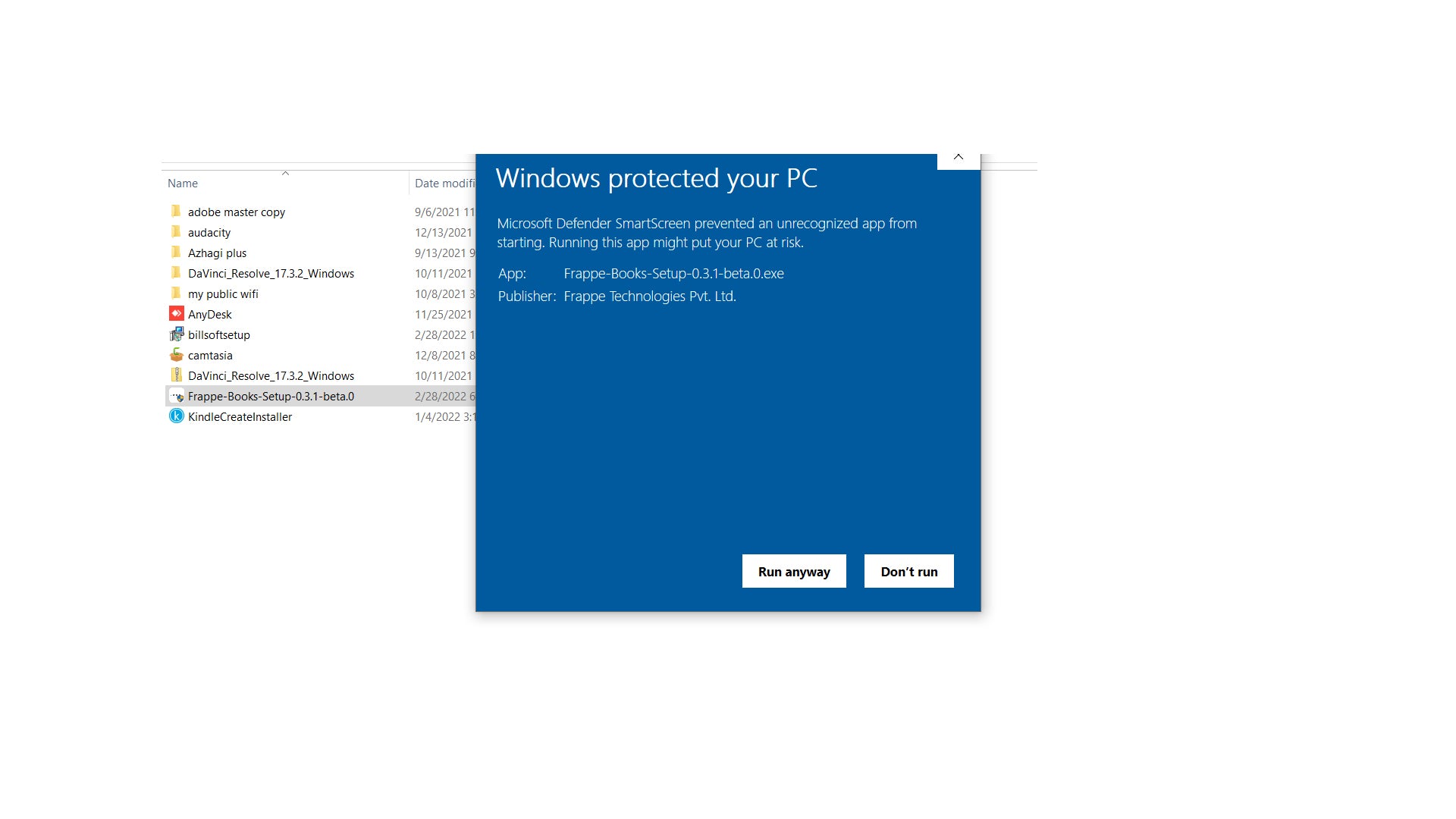1456x819 pixels.
Task: Click Run anyway in SmartScreen dialog
Action: tap(794, 571)
